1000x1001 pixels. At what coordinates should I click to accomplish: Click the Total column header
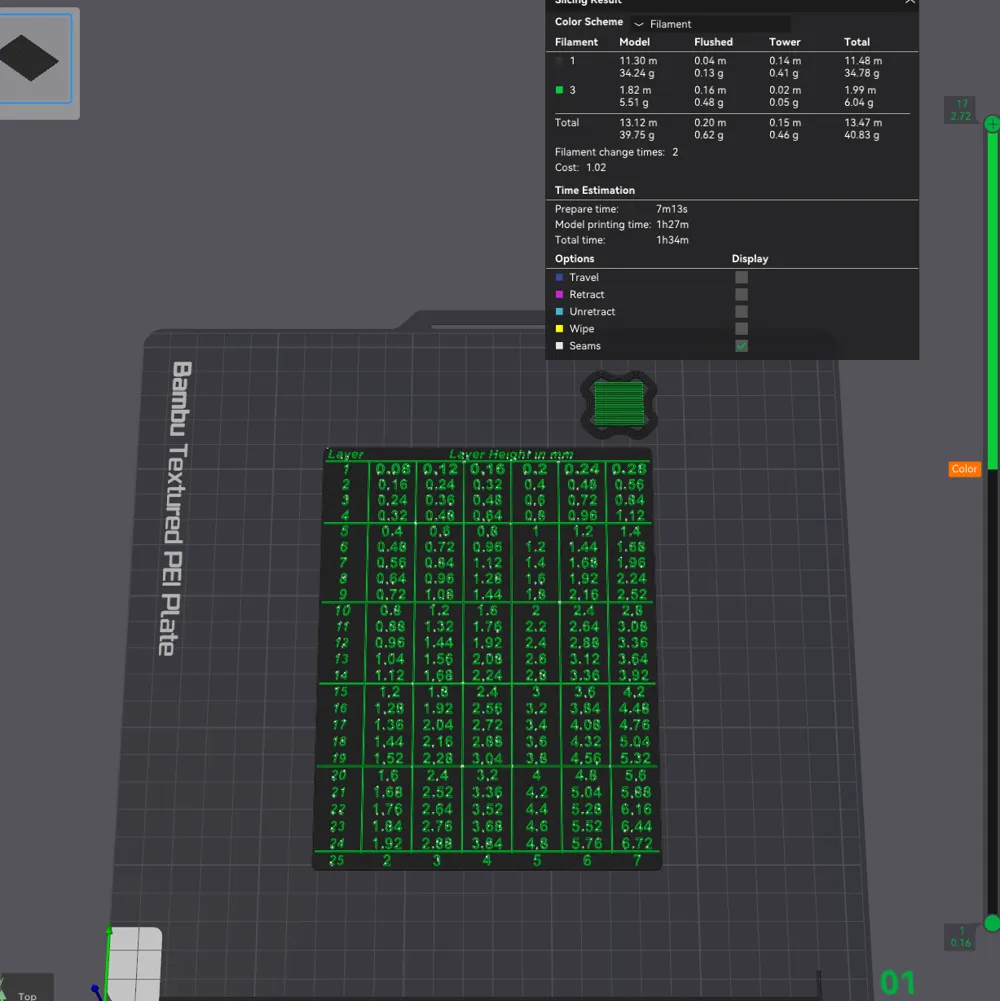[x=856, y=42]
